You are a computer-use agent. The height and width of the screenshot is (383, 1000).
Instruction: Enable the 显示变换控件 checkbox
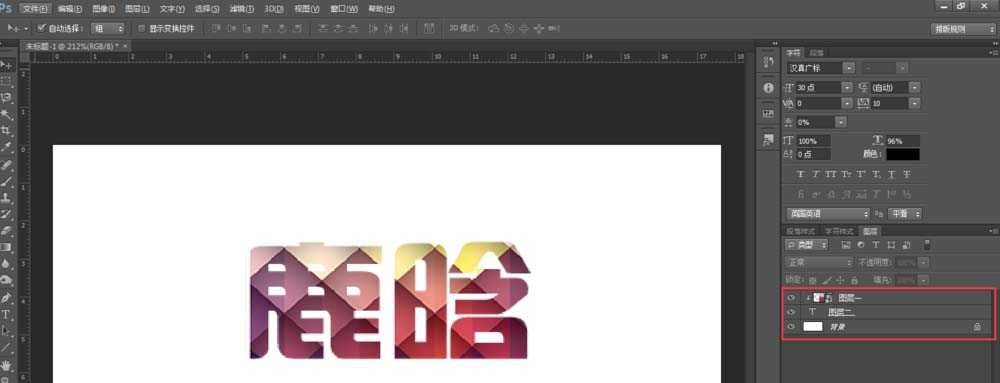(142, 29)
